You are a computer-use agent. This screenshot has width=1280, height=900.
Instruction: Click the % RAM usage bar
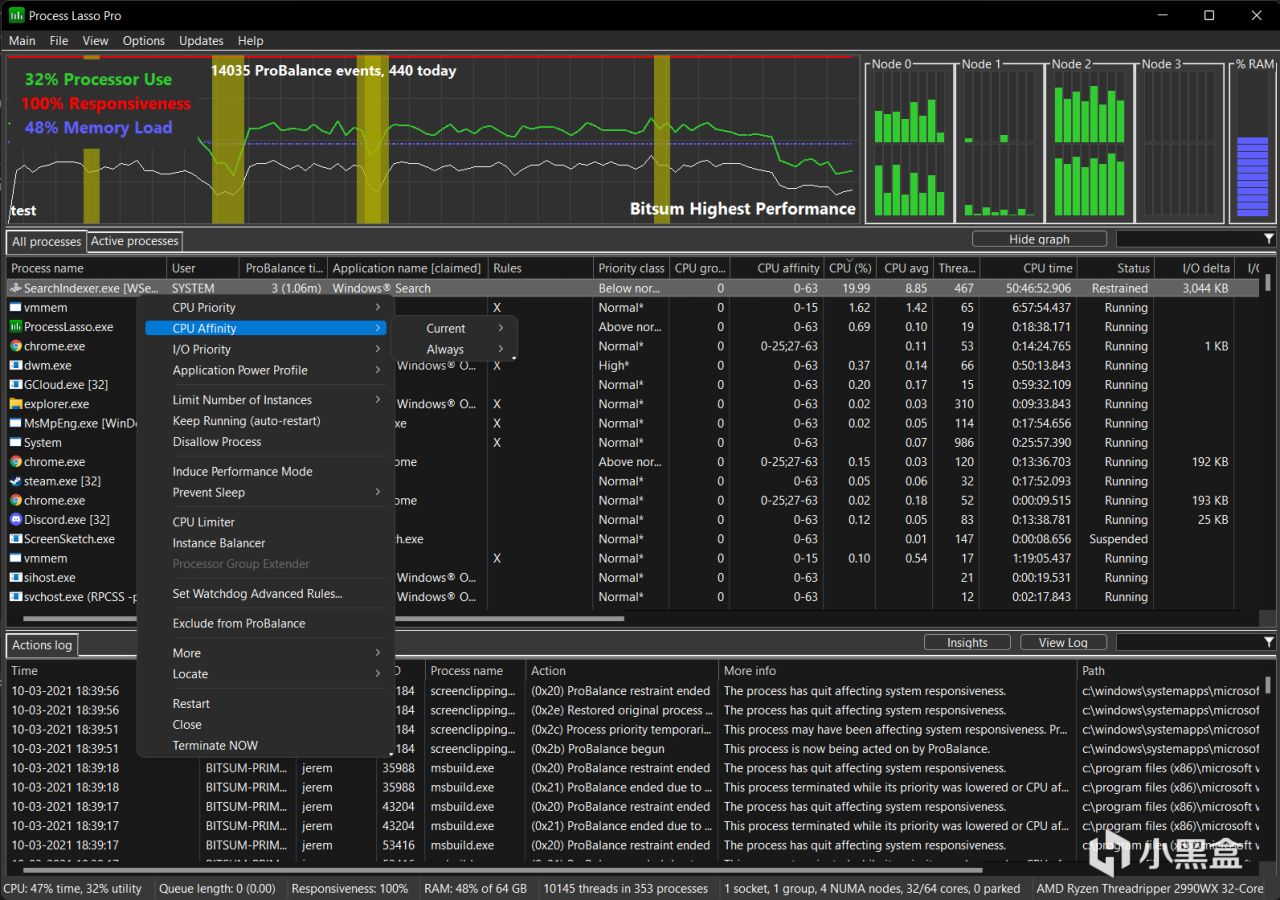1252,176
